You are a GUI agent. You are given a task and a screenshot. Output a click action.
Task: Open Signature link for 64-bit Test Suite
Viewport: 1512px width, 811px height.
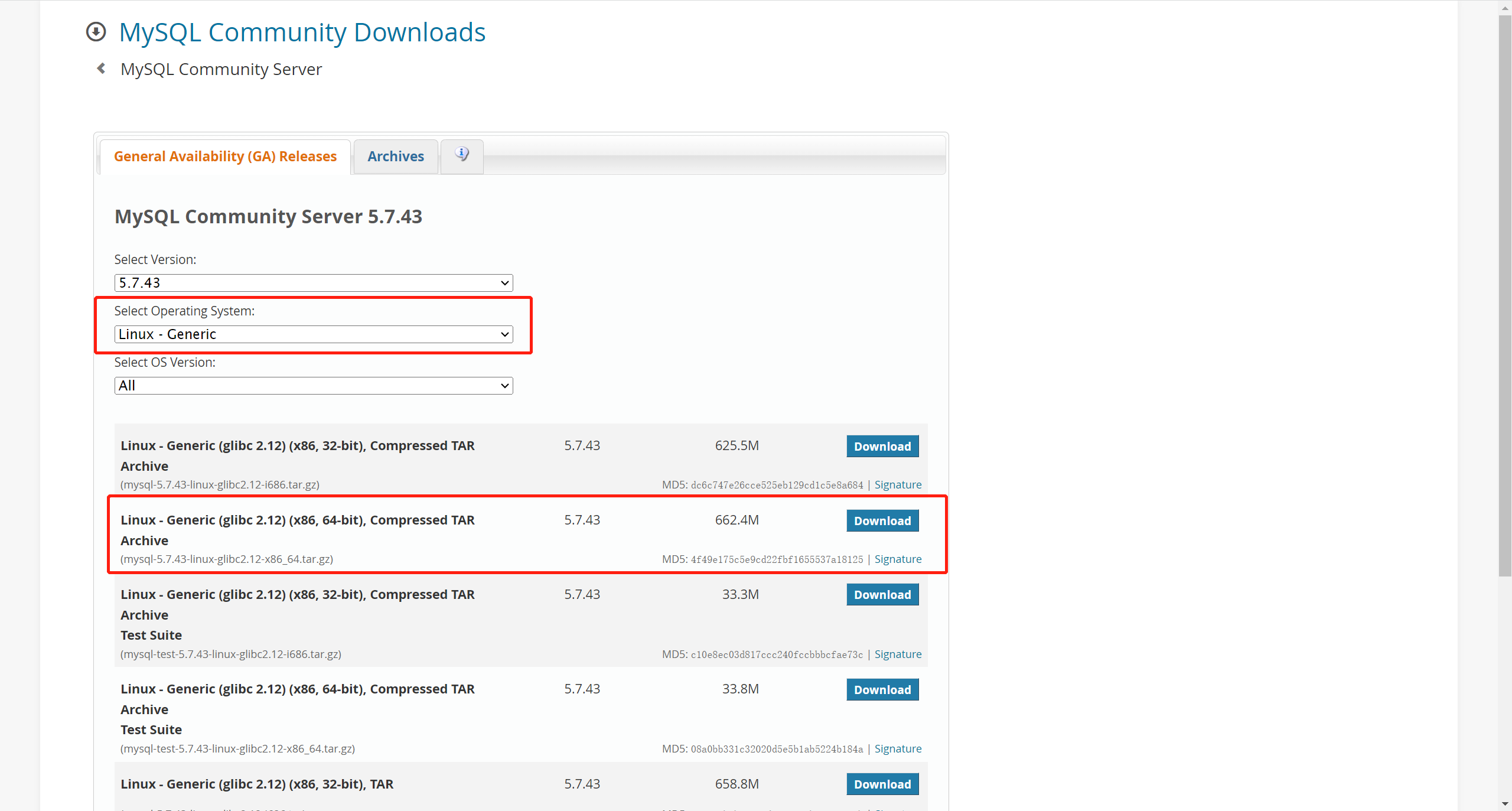coord(897,749)
